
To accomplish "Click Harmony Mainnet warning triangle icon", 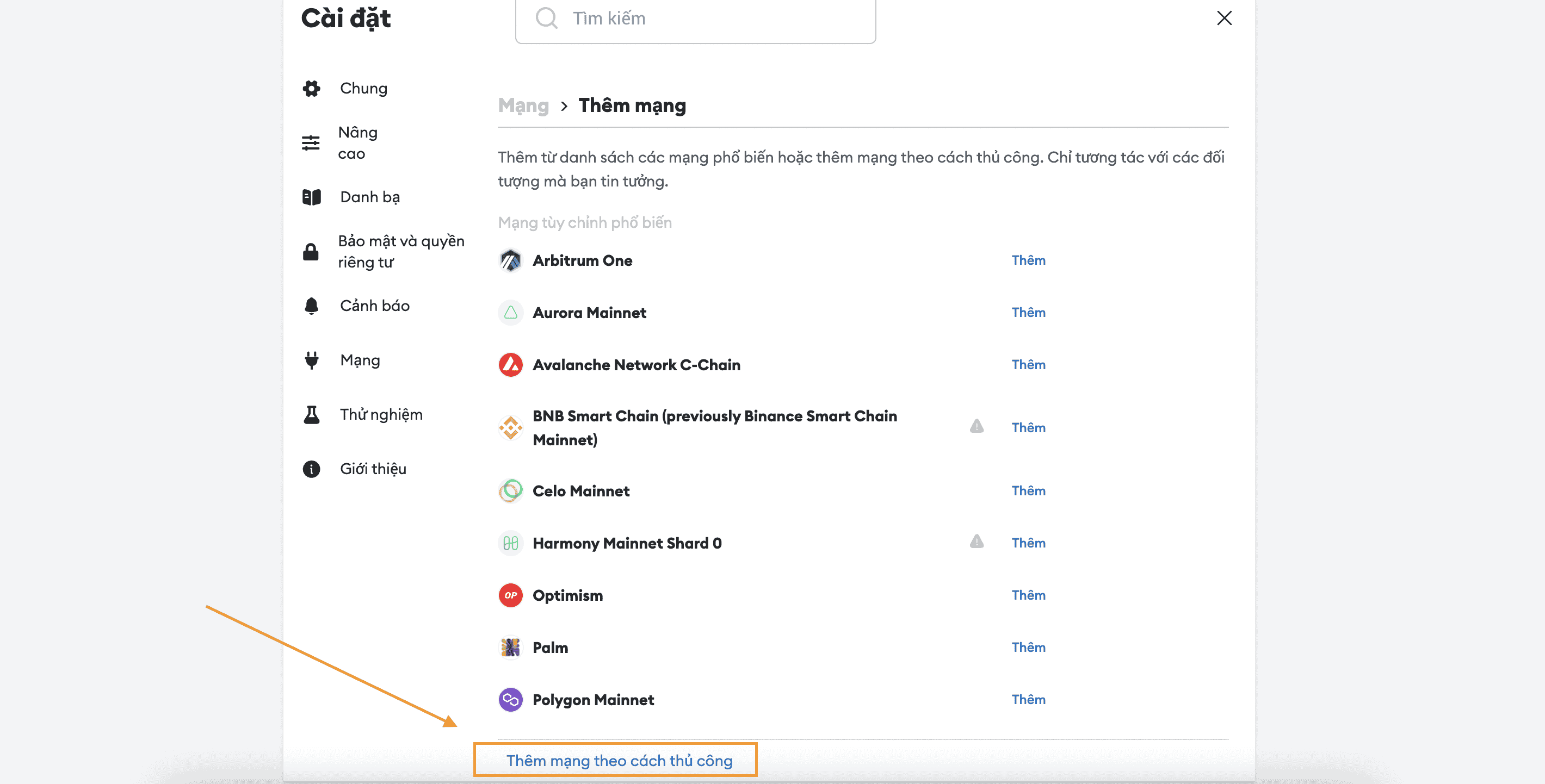I will 977,542.
